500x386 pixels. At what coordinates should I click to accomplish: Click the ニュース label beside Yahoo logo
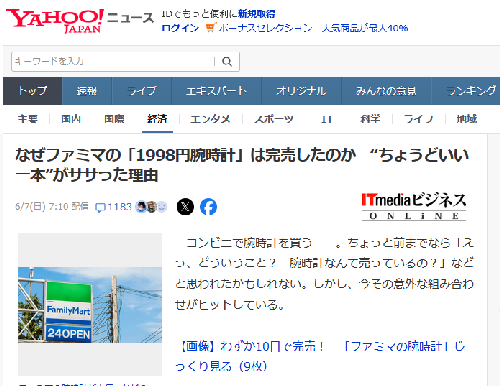coord(131,18)
